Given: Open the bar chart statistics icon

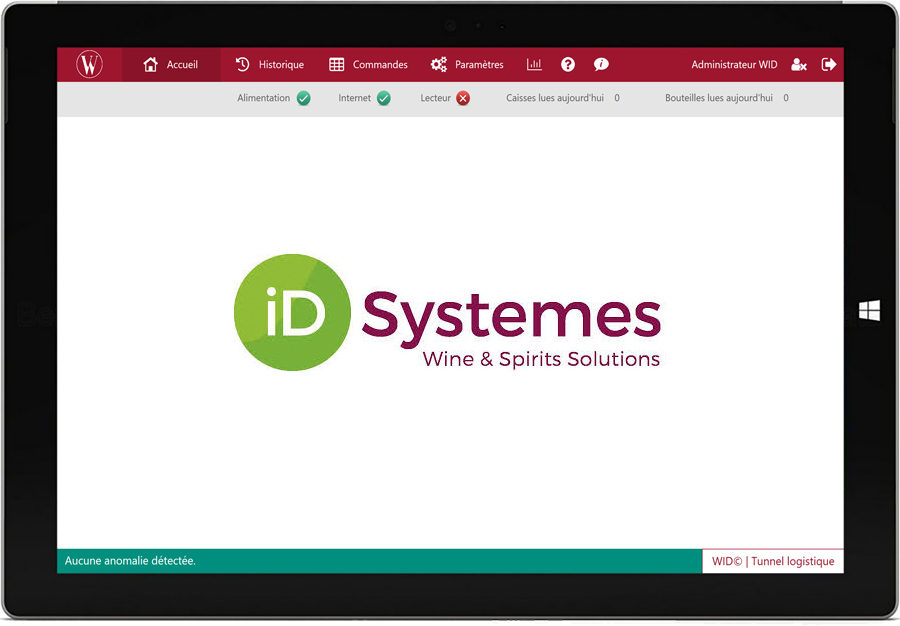Looking at the screenshot, I should click(534, 64).
